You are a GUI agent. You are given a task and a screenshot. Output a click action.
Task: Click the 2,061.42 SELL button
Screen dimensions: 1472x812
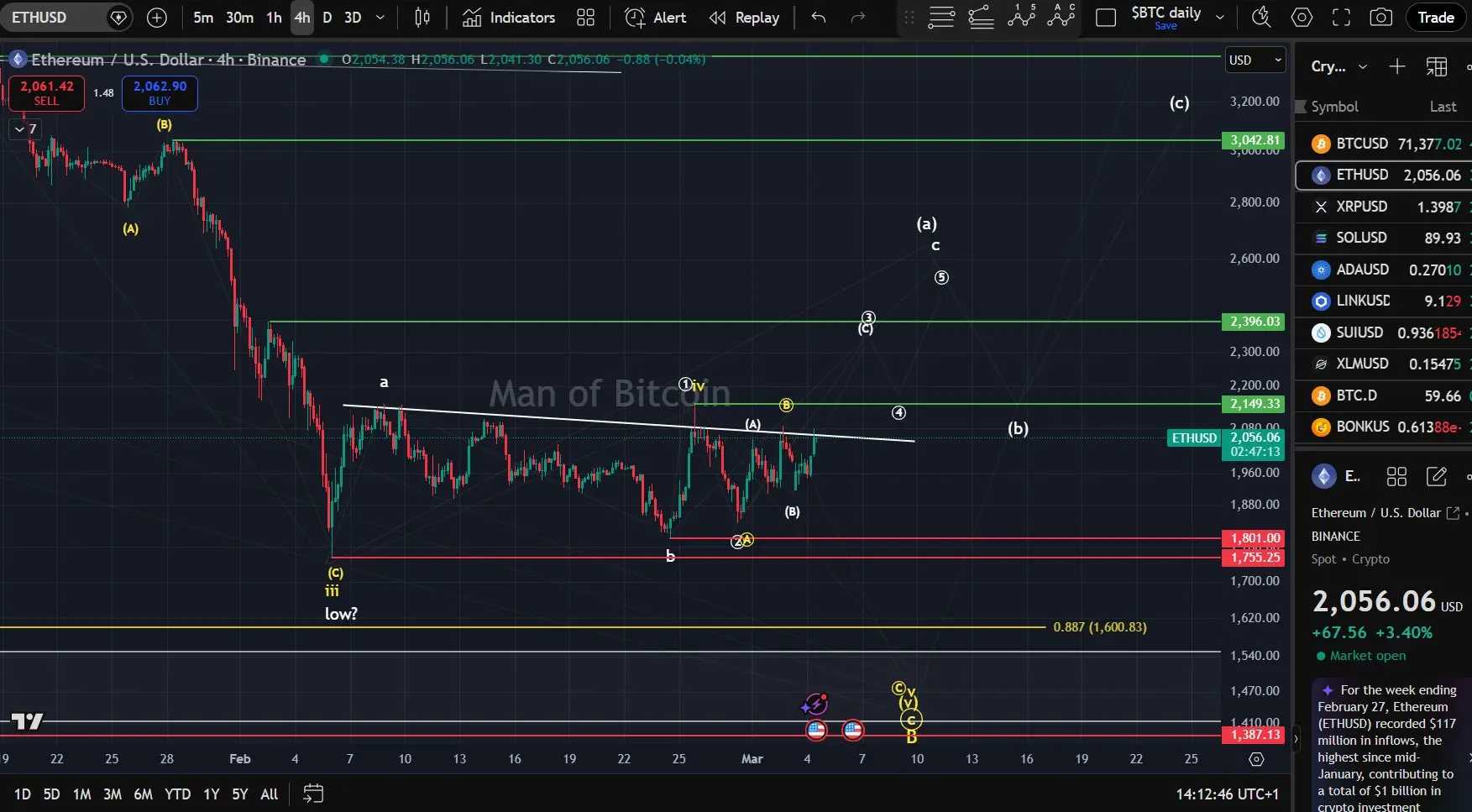point(47,92)
